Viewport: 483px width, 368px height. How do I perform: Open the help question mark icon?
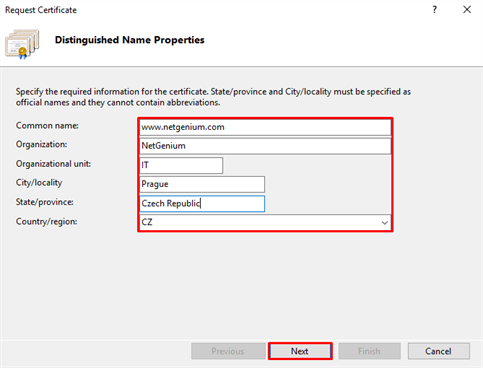coord(434,10)
